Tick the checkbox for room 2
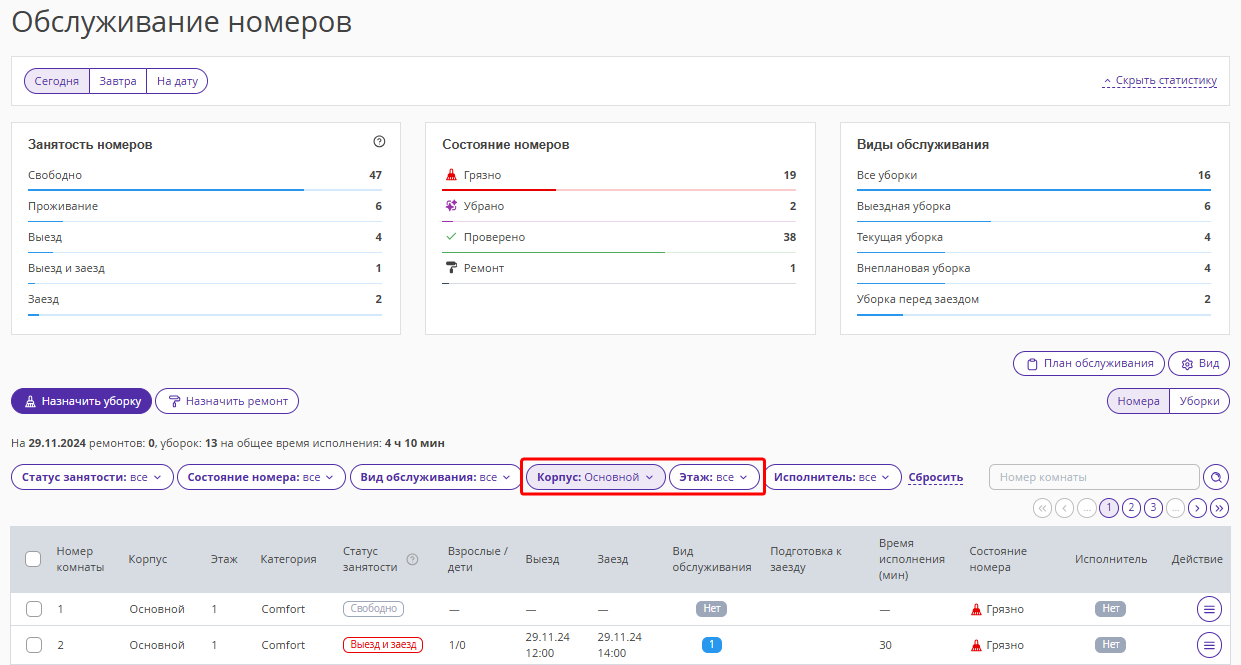 click(x=34, y=645)
